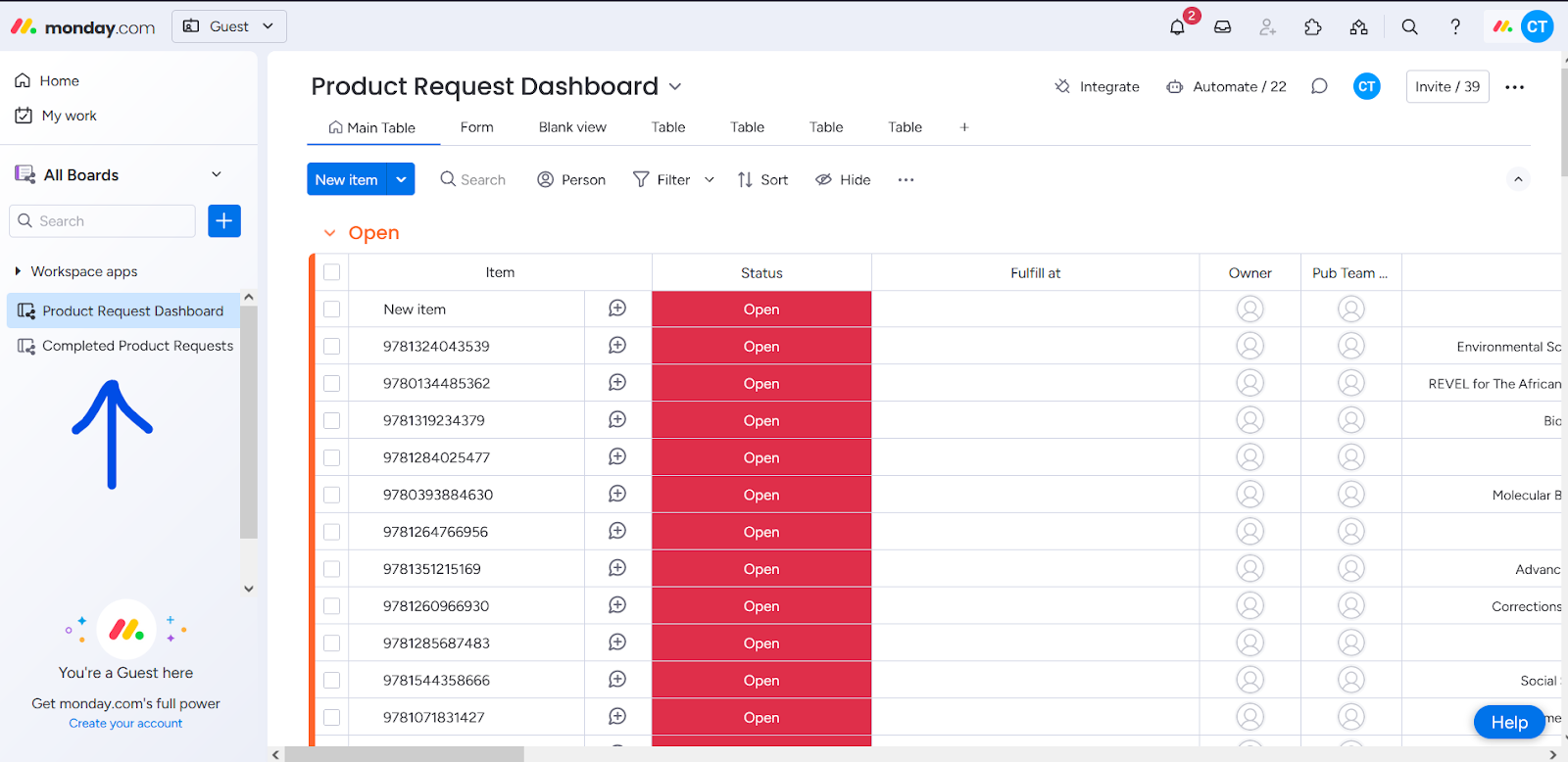Click the red Open status for 9781319234379
The width and height of the screenshot is (1568, 762).
761,420
